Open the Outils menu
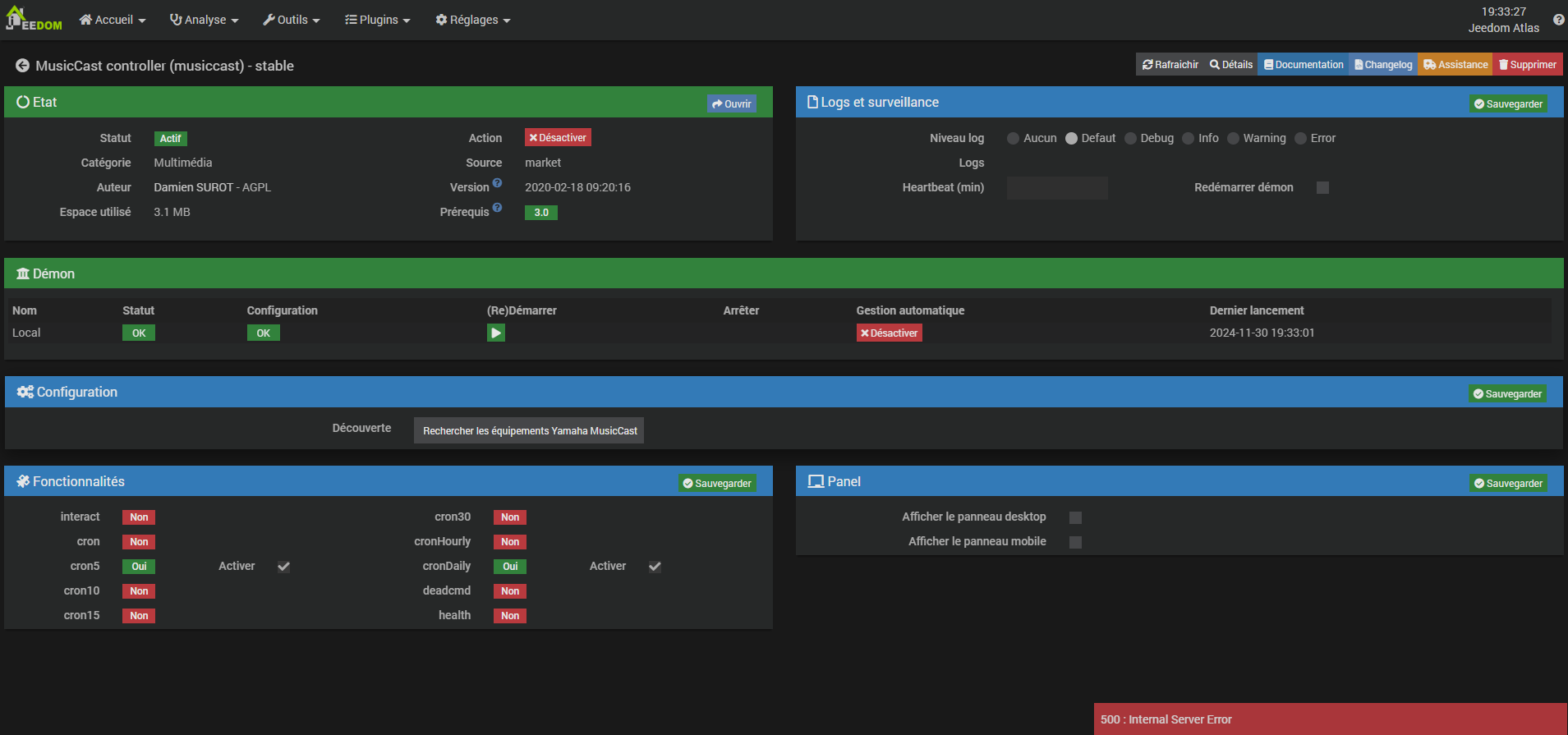This screenshot has width=1568, height=735. click(291, 20)
